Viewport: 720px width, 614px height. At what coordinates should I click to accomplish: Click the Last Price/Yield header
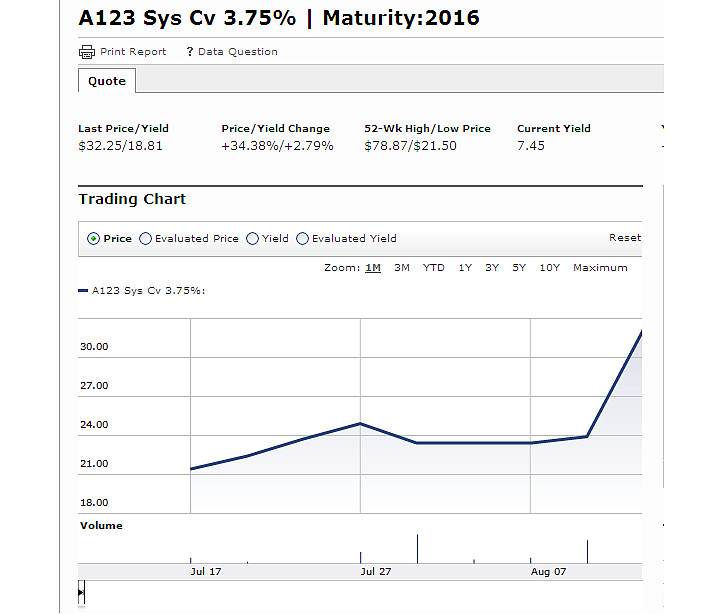(124, 129)
